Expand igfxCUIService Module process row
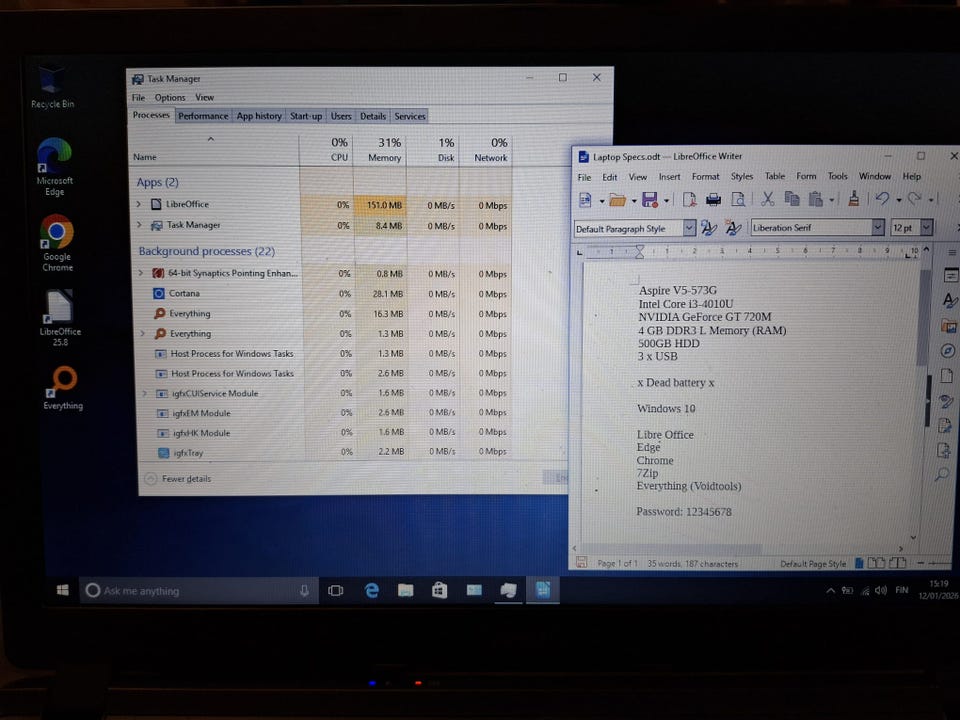 144,393
